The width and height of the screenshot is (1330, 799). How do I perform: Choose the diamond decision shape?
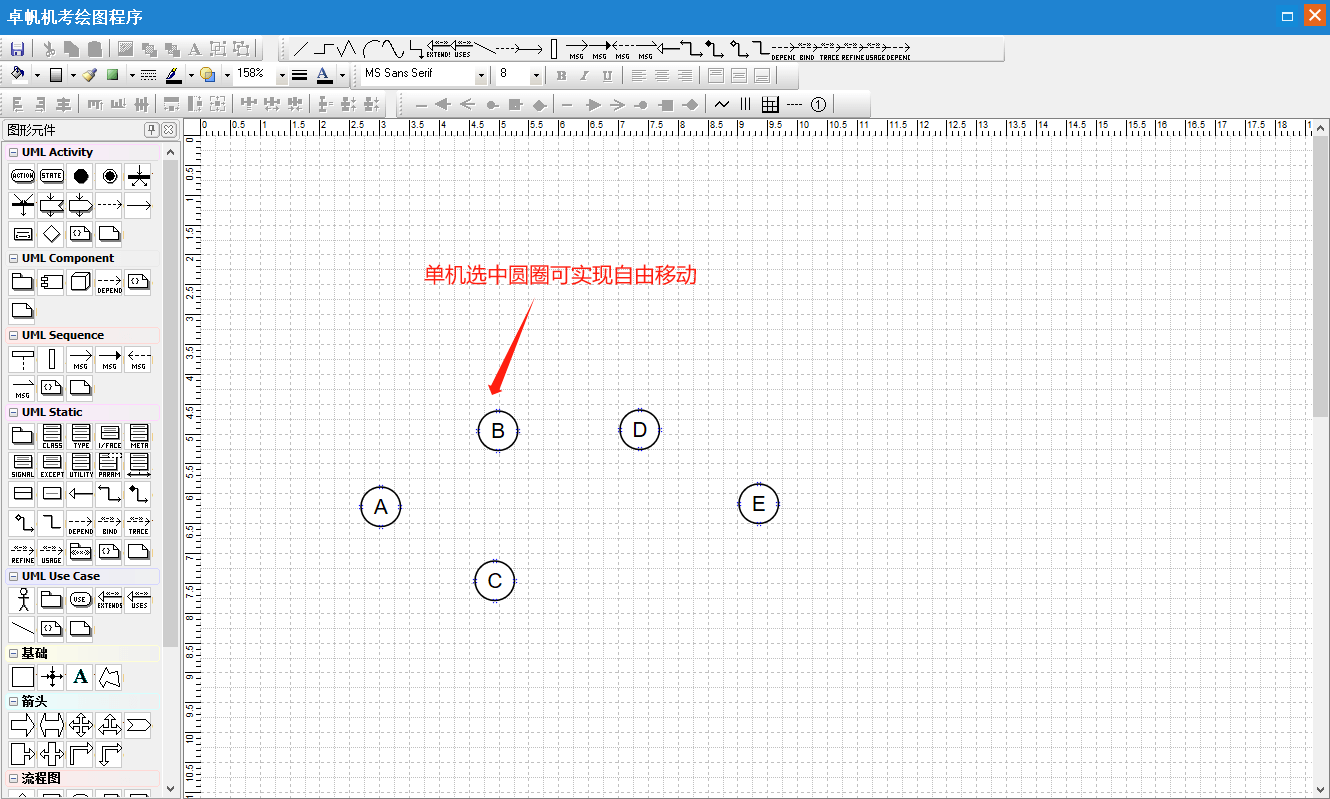(51, 234)
